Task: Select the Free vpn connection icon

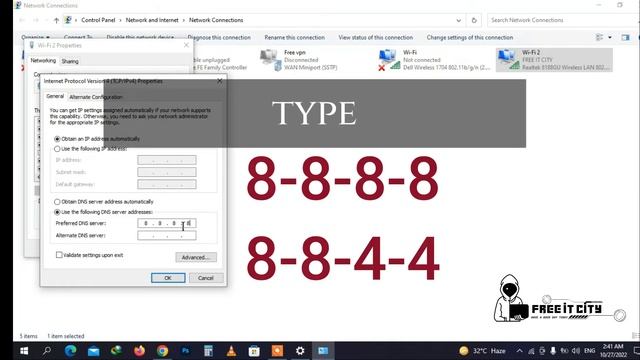Action: (x=270, y=60)
